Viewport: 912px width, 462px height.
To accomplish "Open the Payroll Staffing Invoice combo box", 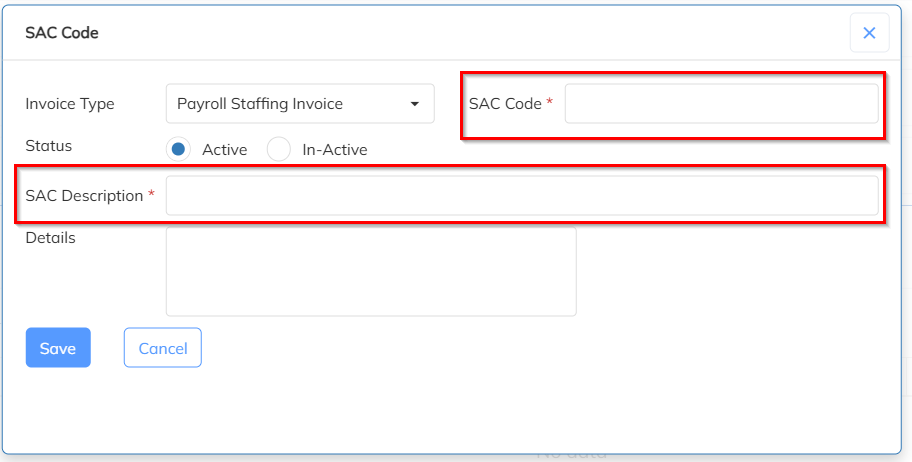I will click(299, 104).
